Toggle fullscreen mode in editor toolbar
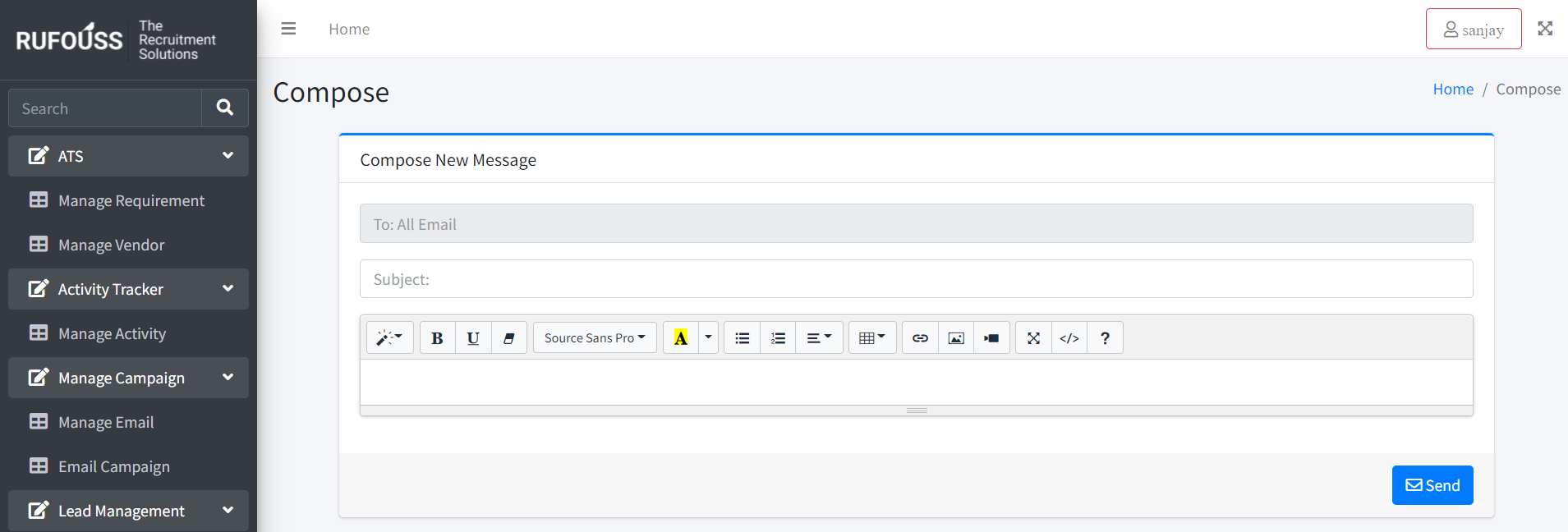The width and height of the screenshot is (1568, 532). (1033, 338)
